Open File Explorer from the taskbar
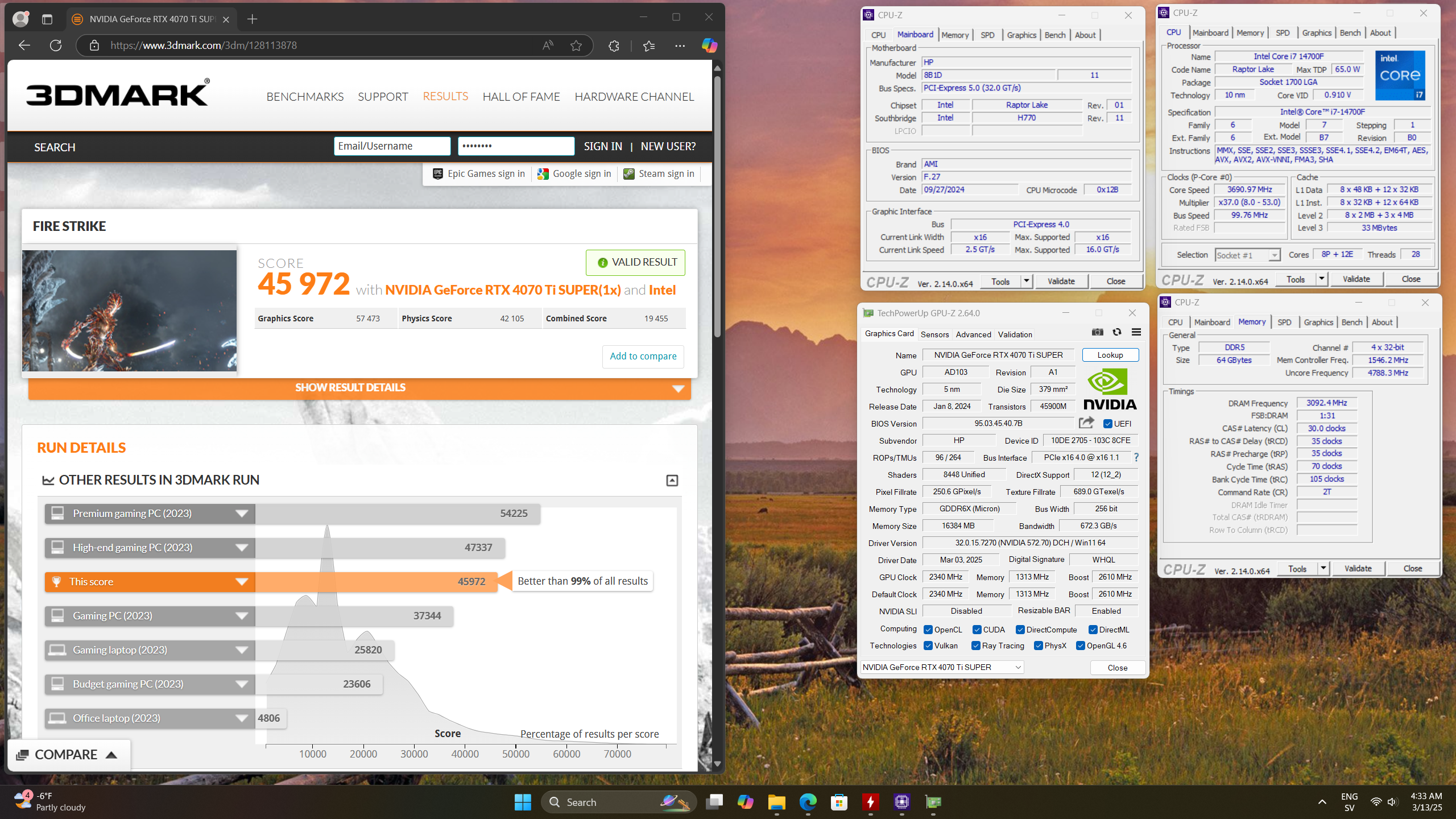This screenshot has height=819, width=1456. tap(776, 802)
